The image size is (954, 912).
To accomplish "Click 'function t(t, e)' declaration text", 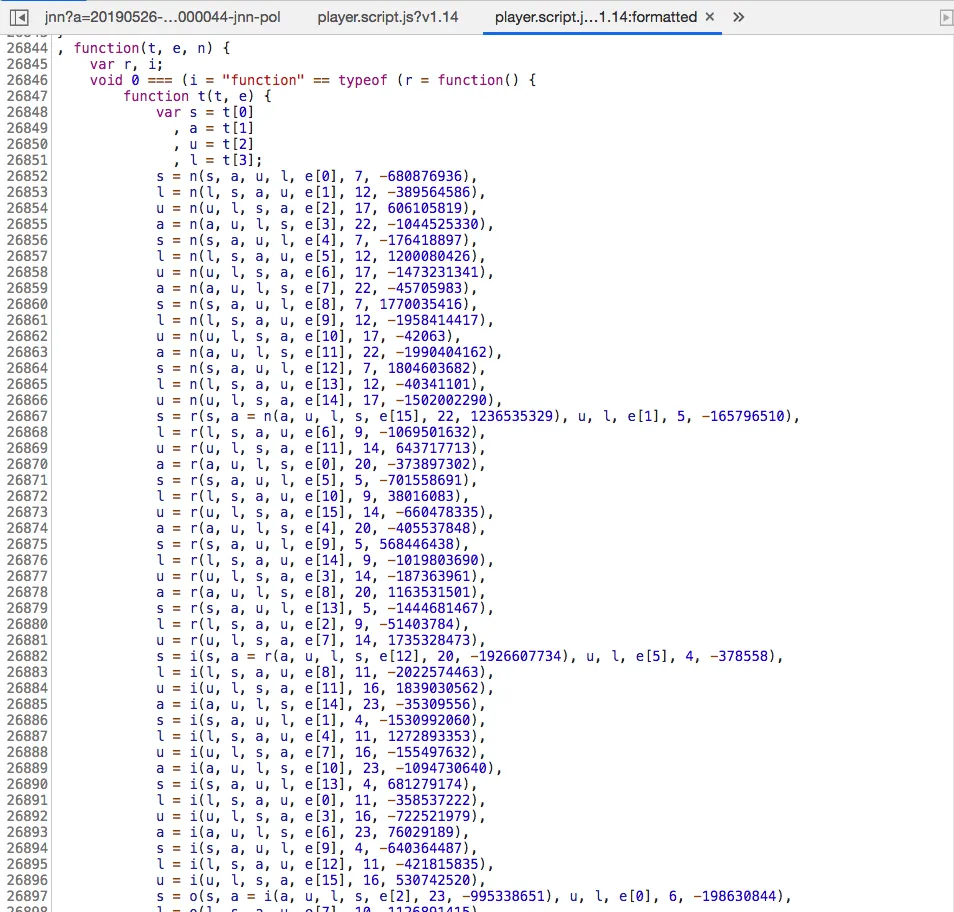I will [189, 96].
